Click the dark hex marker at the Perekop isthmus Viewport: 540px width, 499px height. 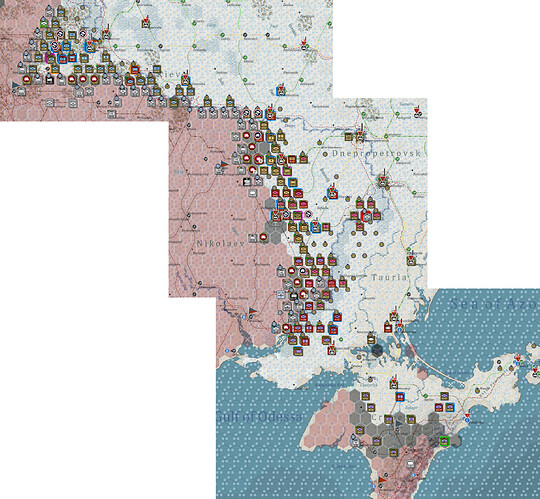coord(377,350)
